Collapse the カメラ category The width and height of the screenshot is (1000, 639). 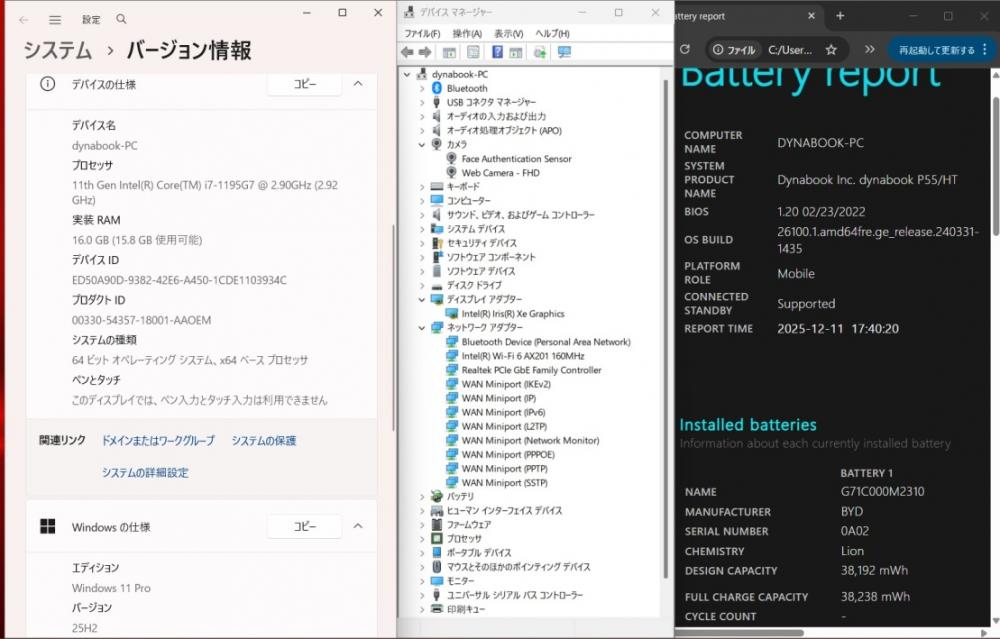422,145
